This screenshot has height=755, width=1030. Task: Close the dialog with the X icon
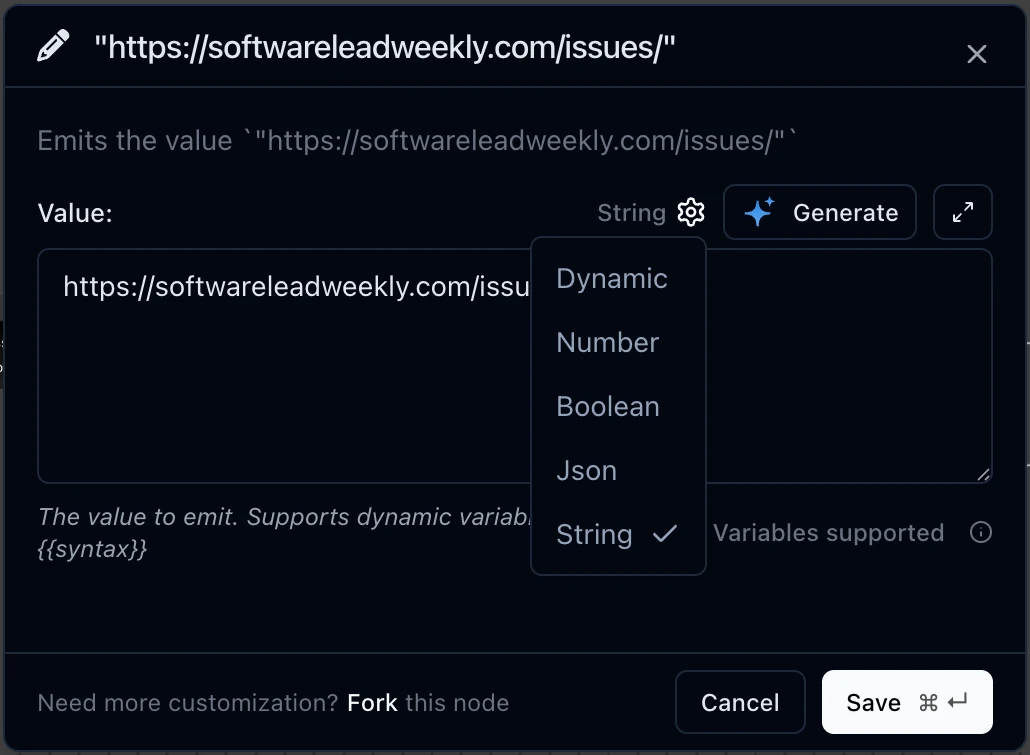point(976,54)
